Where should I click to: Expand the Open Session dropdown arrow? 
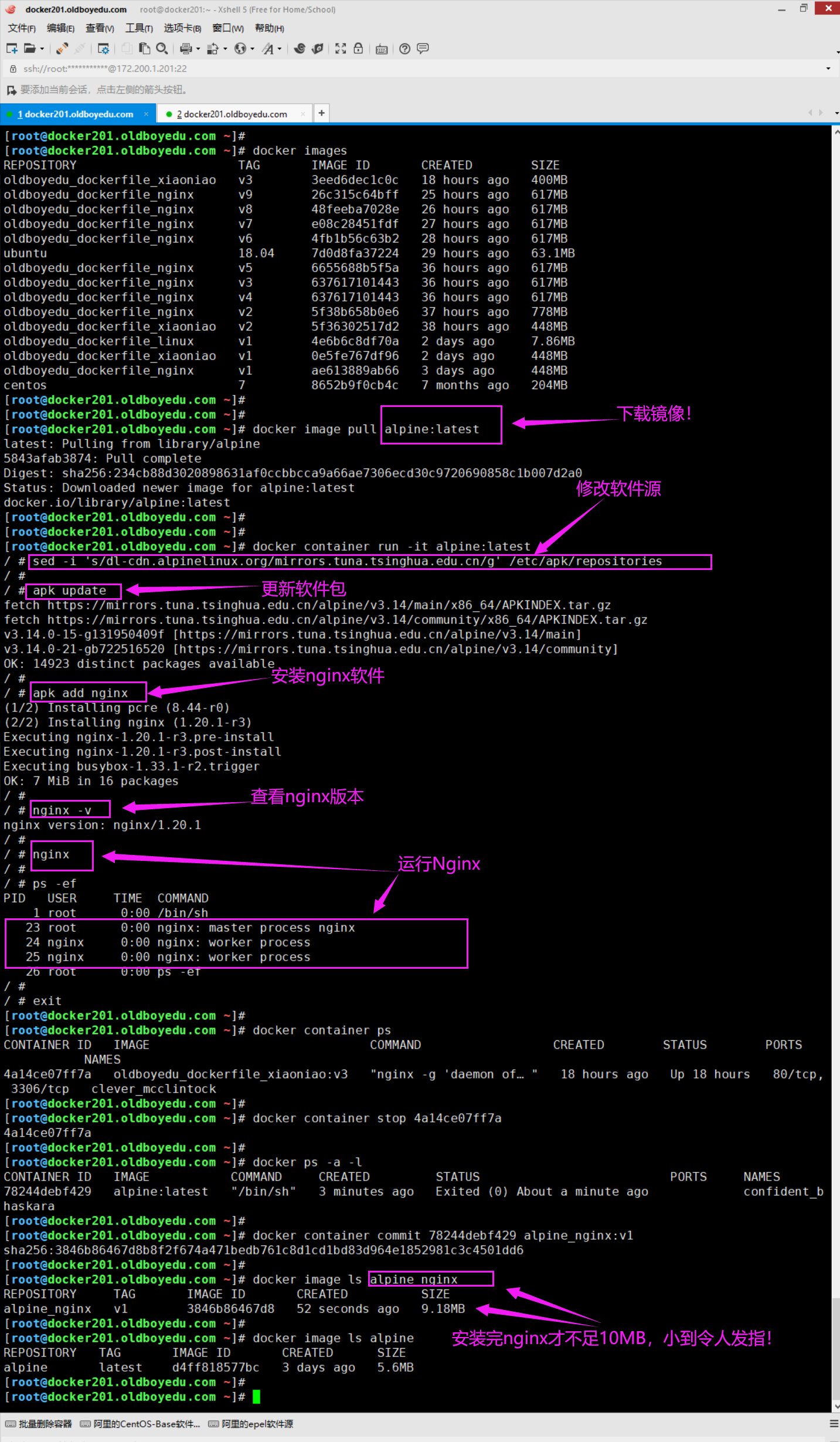(x=42, y=49)
